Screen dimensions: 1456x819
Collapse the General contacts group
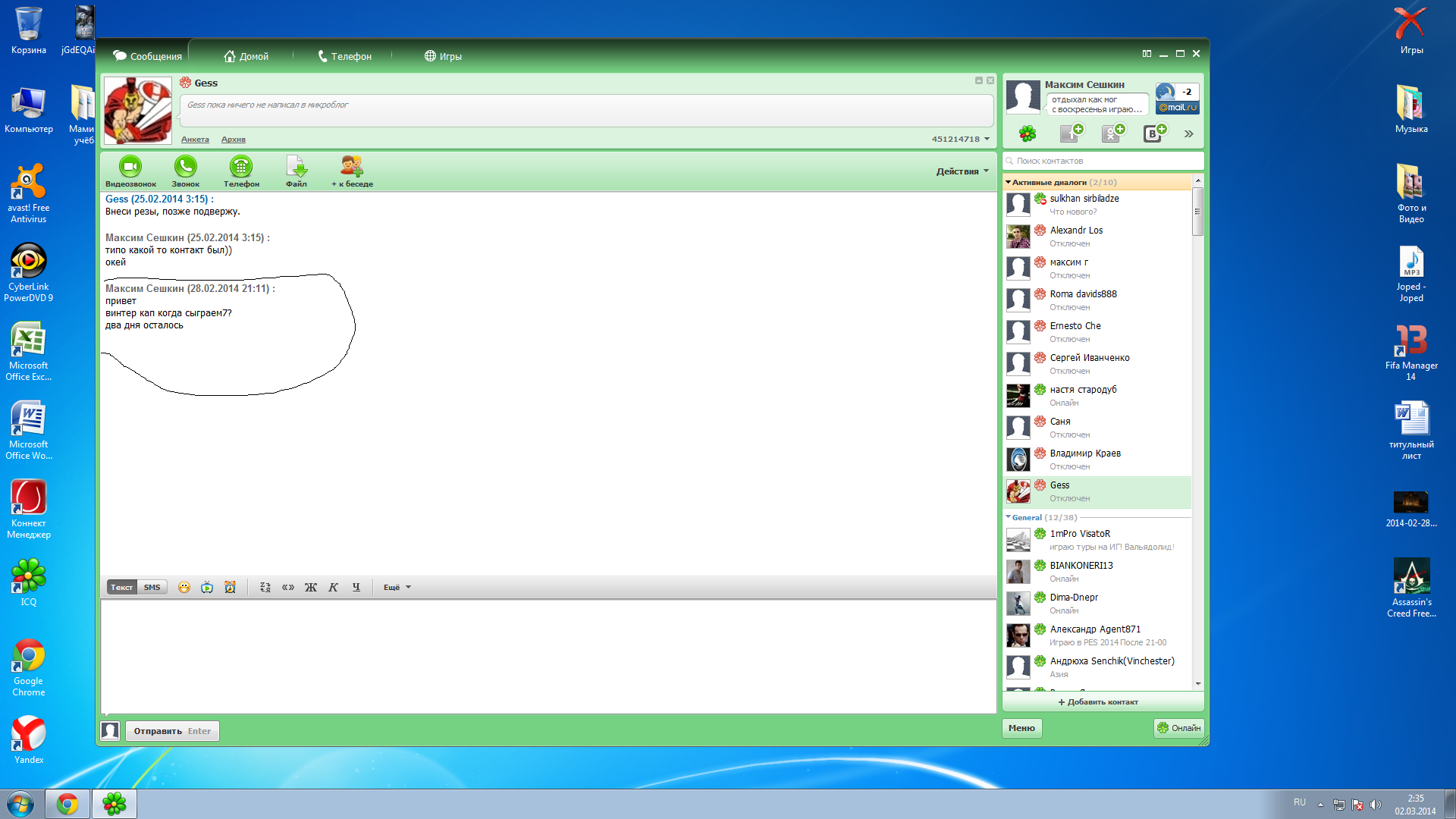[1008, 517]
